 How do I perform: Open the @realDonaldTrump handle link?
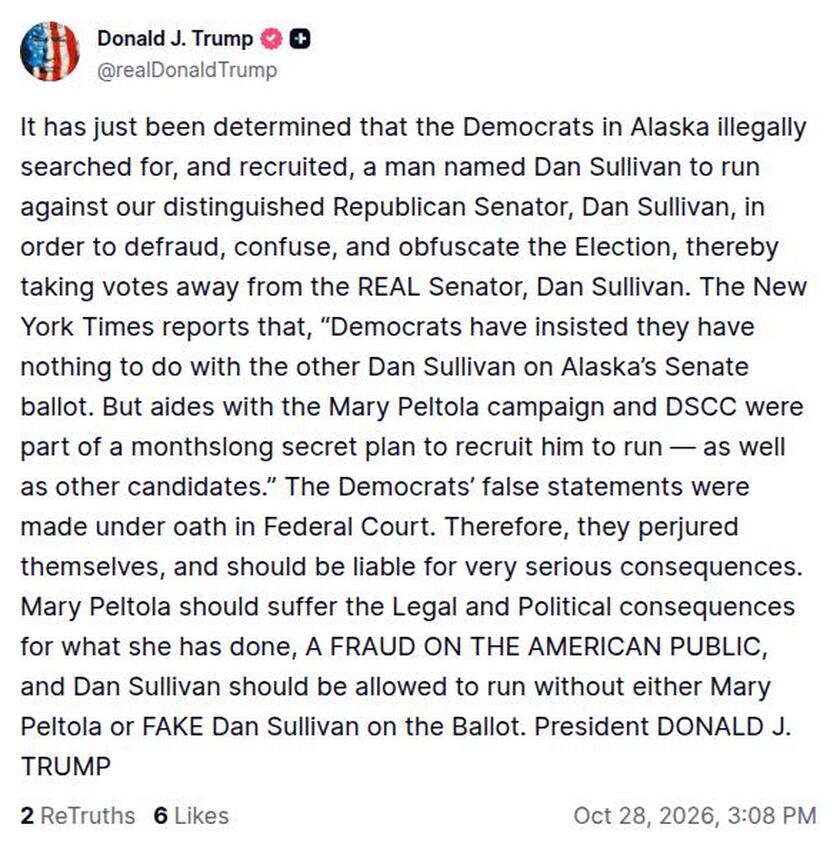[x=187, y=71]
